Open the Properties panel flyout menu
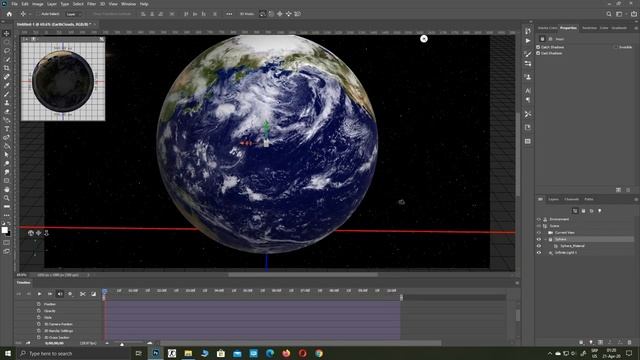This screenshot has height=360, width=640. click(x=636, y=28)
